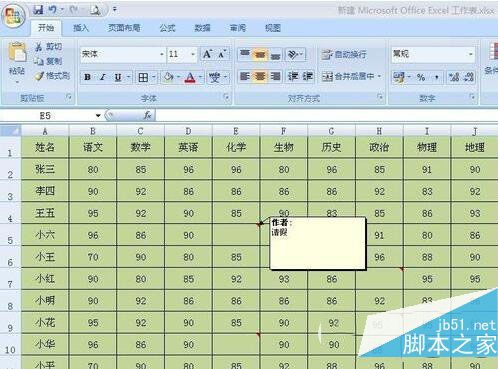Viewport: 498px width, 369px height.
Task: Click the Paste (粘贴) icon
Action: point(17,53)
